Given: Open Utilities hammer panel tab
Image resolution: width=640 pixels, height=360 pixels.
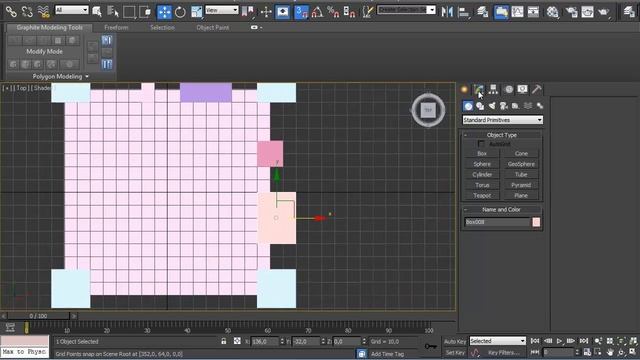Looking at the screenshot, I should pyautogui.click(x=536, y=89).
